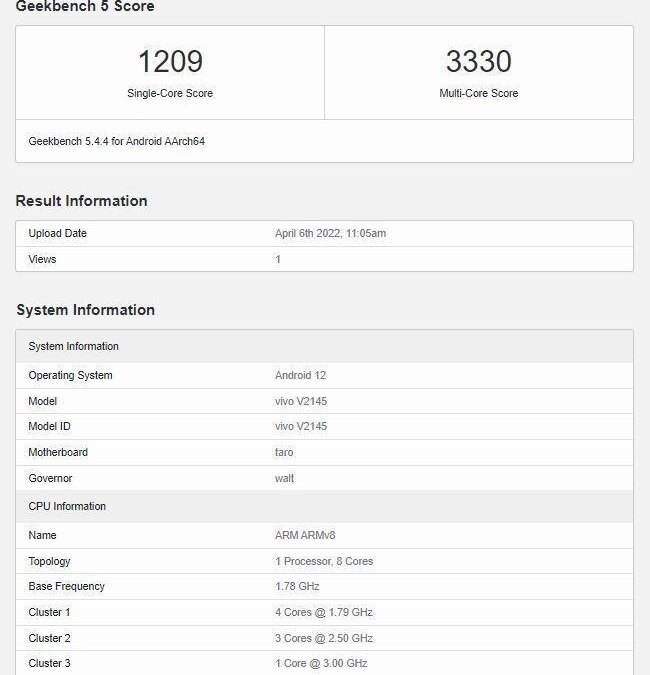The width and height of the screenshot is (650, 675).
Task: Click the vivo V2145 value in Model row
Action: [x=301, y=401]
